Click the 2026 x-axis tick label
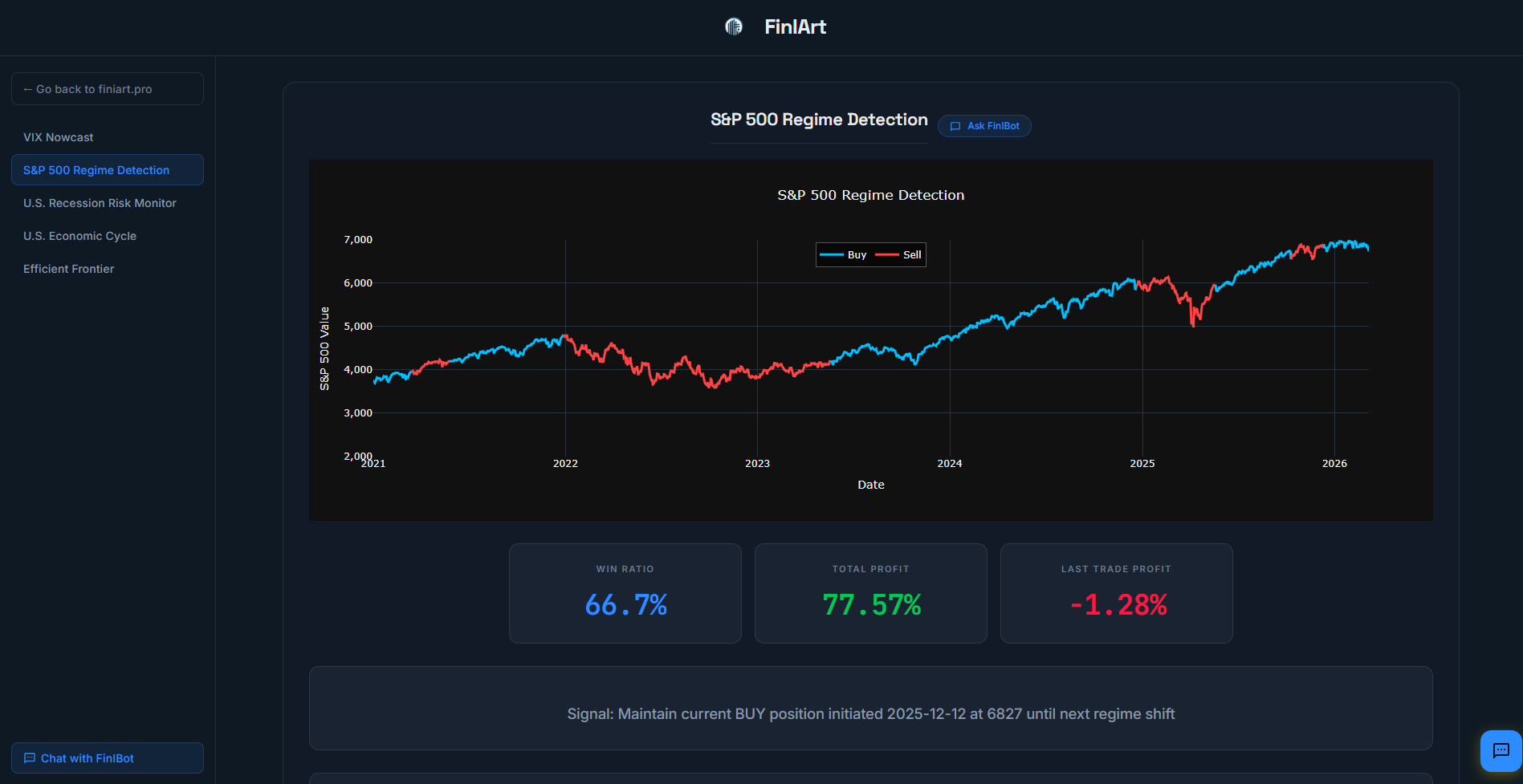 pos(1334,464)
